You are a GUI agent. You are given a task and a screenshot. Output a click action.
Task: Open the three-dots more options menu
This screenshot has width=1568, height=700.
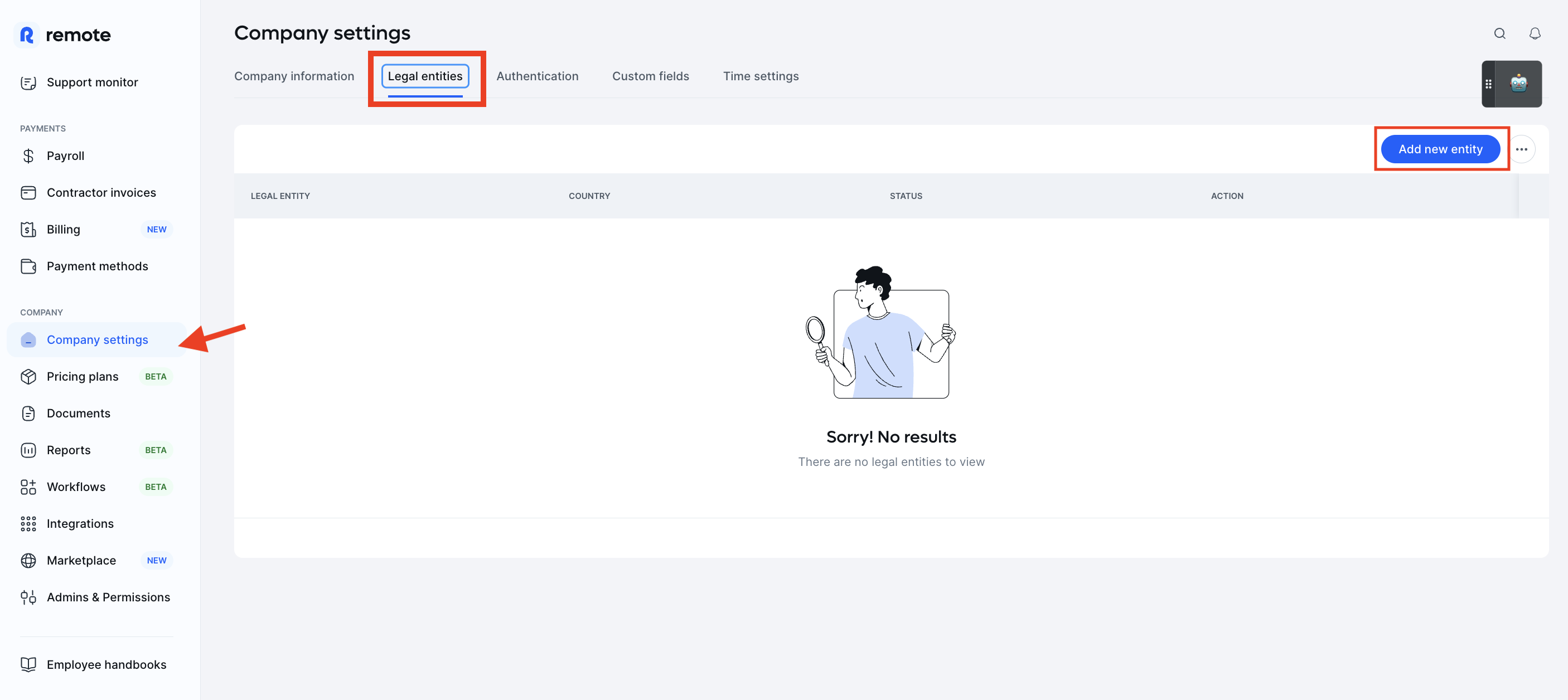1521,149
